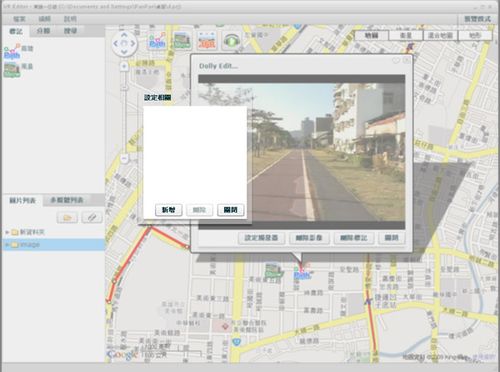
Task: Click the paperclip attach icon button
Action: (x=92, y=218)
